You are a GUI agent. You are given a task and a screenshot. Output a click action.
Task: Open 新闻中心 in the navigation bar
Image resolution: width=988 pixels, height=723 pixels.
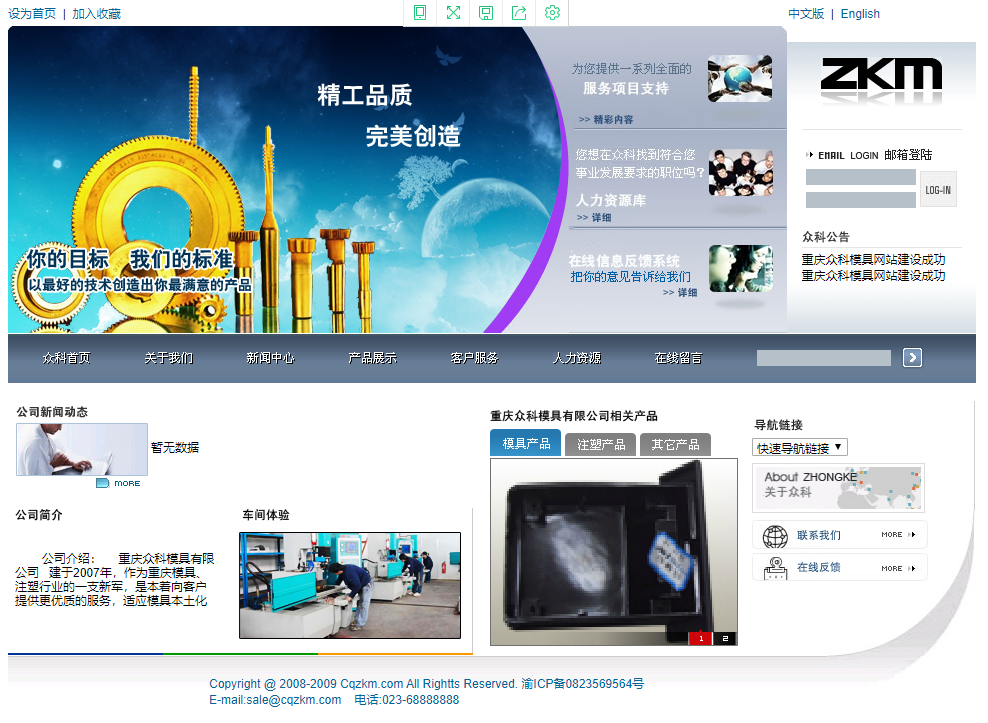coord(270,358)
